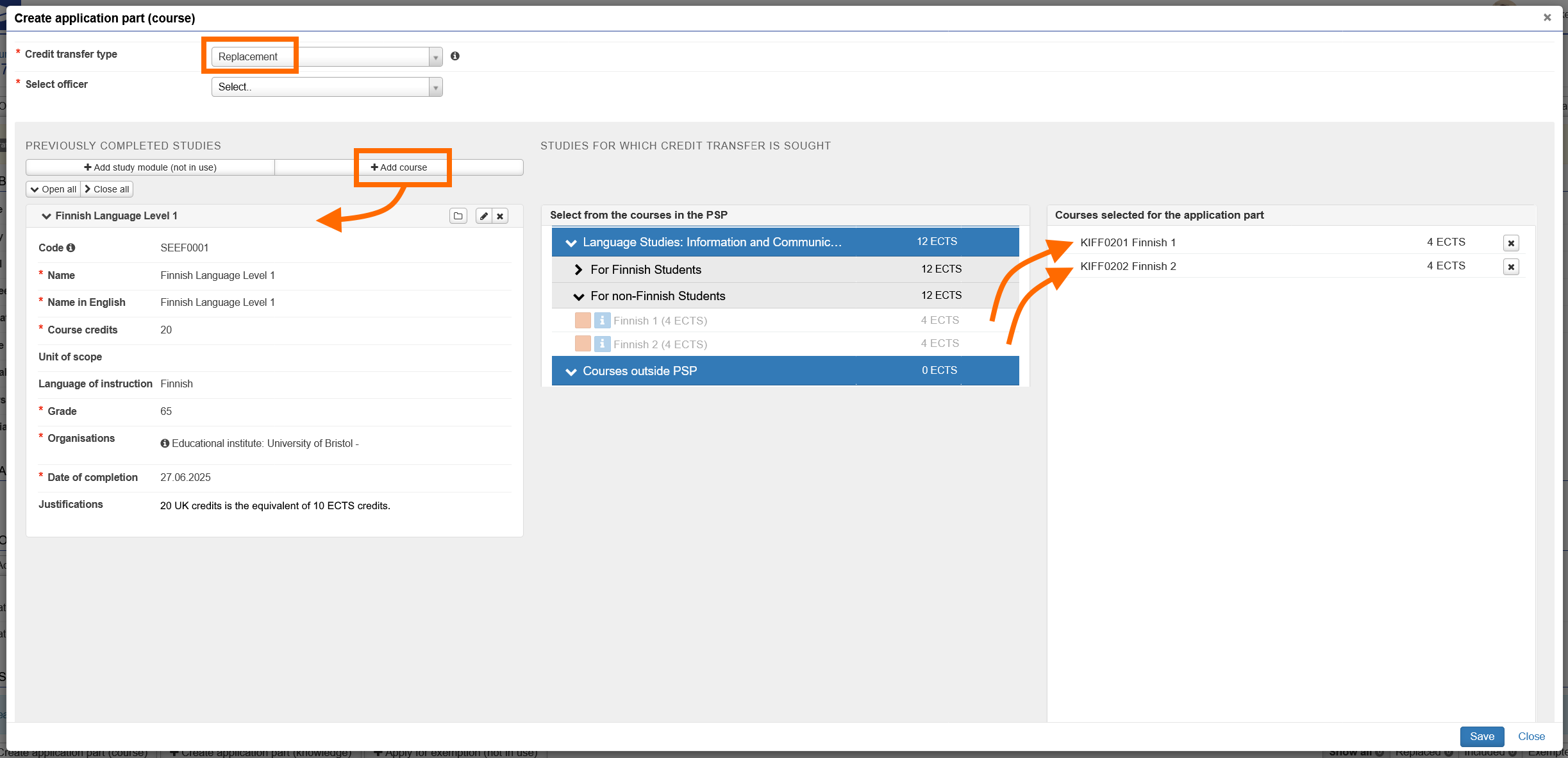Remove KIFF0202 Finnish 2 from selected courses
The width and height of the screenshot is (1568, 758).
click(x=1511, y=267)
